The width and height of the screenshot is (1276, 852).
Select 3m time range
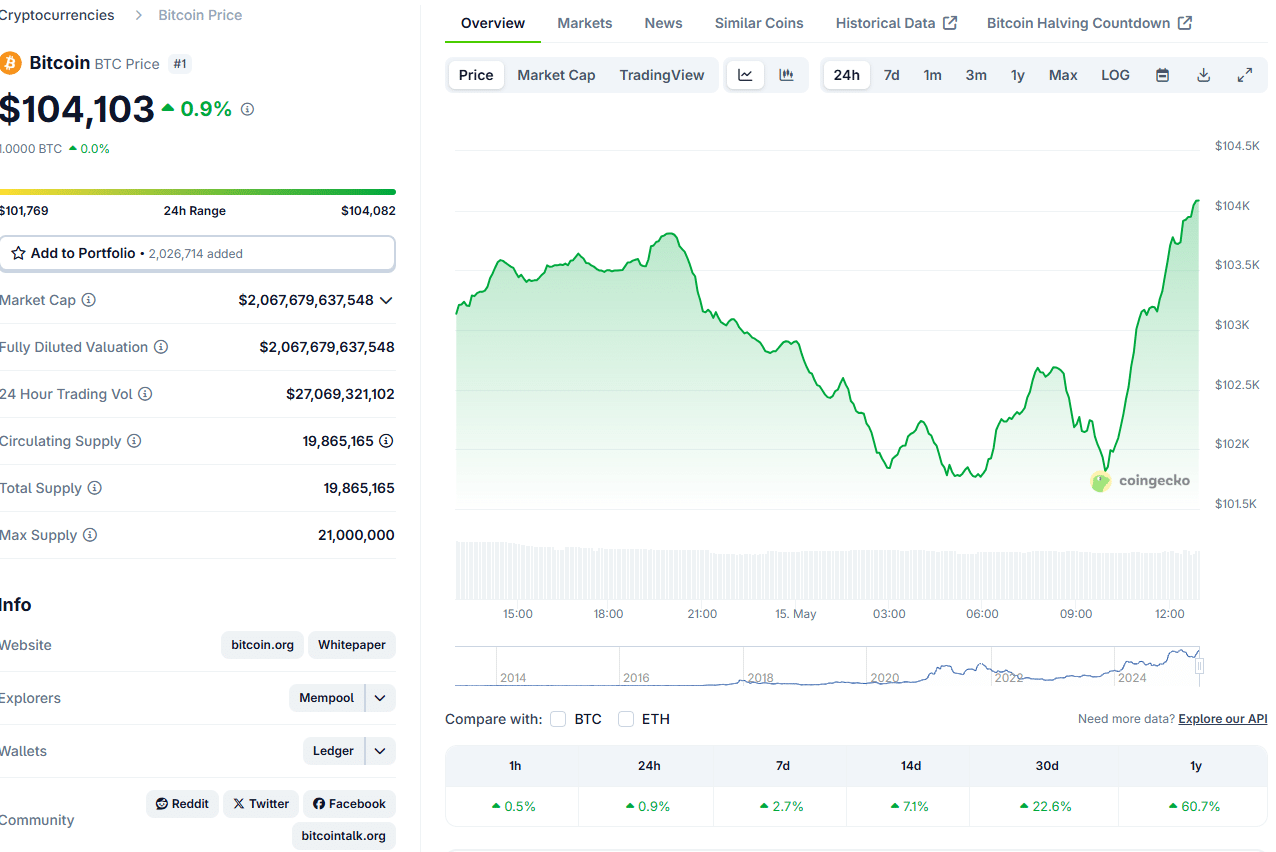pyautogui.click(x=976, y=75)
